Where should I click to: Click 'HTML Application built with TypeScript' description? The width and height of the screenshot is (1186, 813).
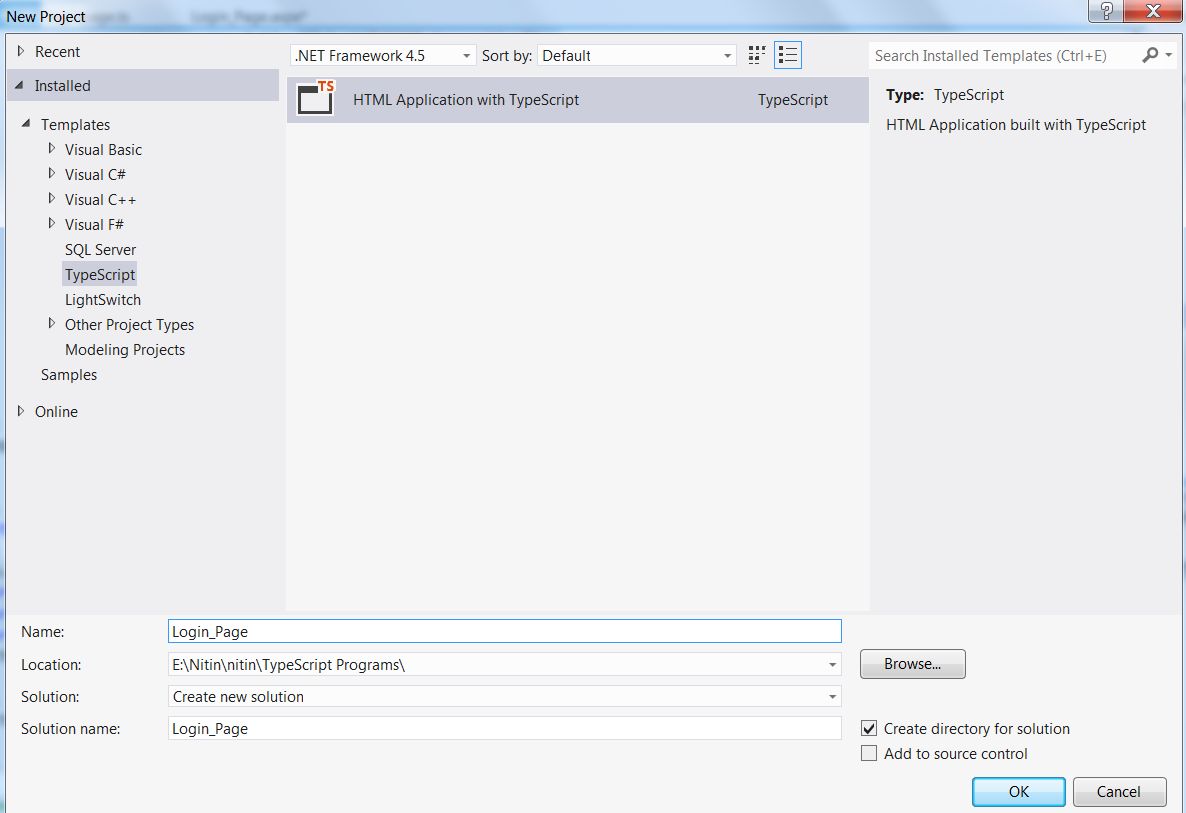(x=1016, y=125)
